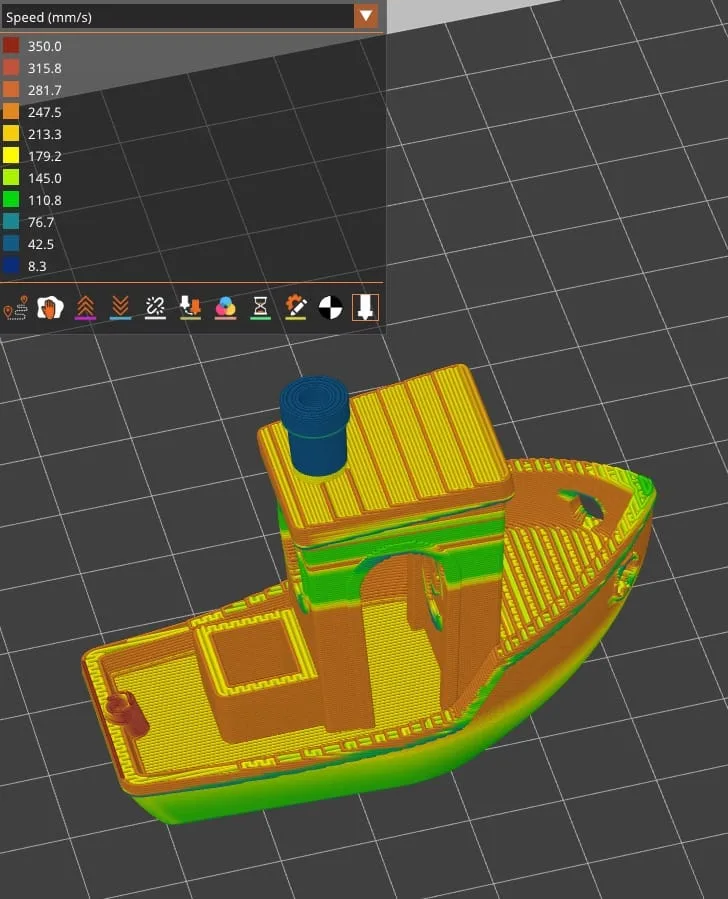Click the 110.8 green color swatch
This screenshot has height=899, width=728.
[x=11, y=200]
